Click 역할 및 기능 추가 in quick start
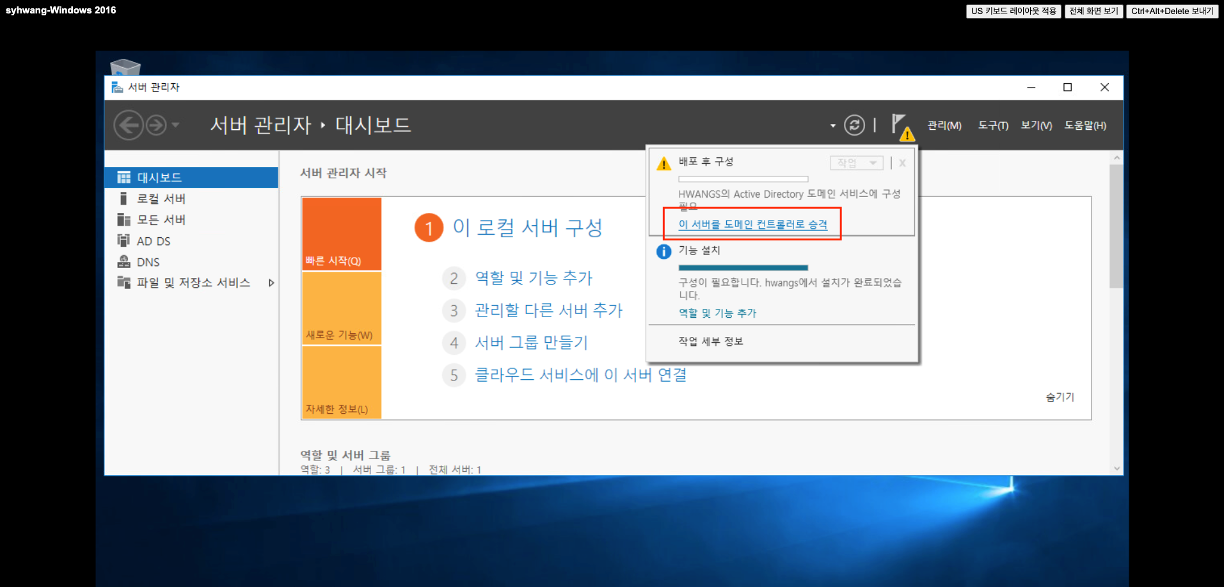1224x588 pixels. pyautogui.click(x=533, y=278)
